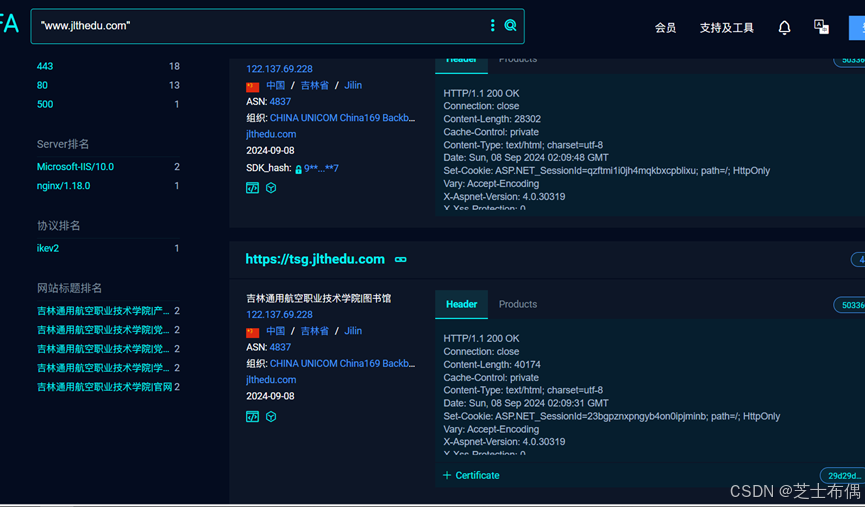865x507 pixels.
Task: Filter by port 80
Action: click(x=42, y=85)
